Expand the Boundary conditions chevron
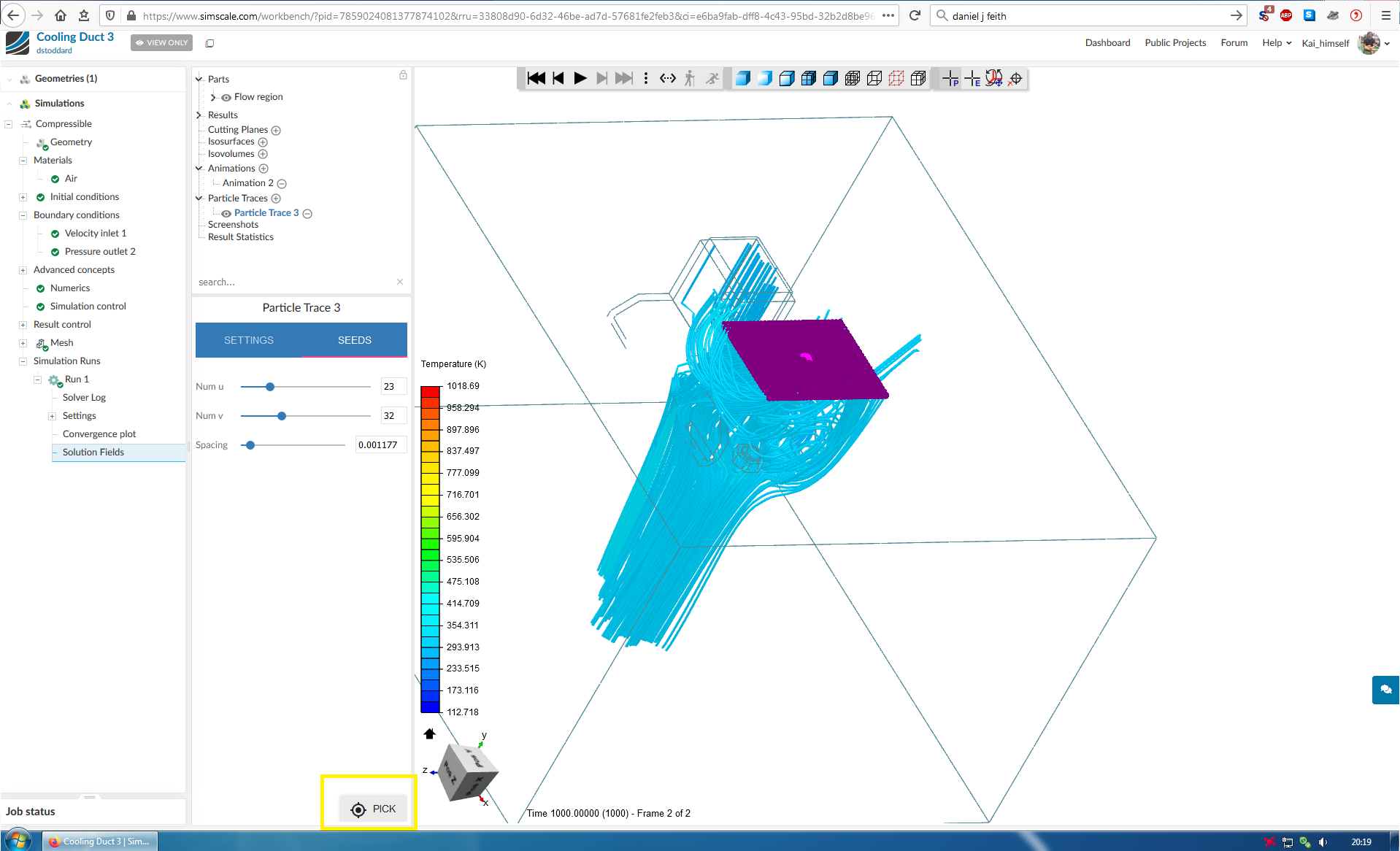Screen dimensions: 1400x851 point(22,215)
